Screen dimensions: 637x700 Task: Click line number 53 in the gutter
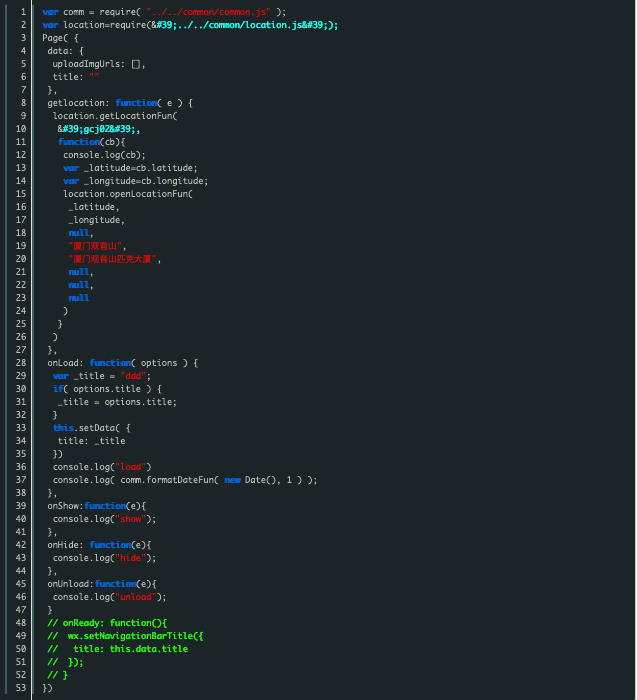(20, 688)
